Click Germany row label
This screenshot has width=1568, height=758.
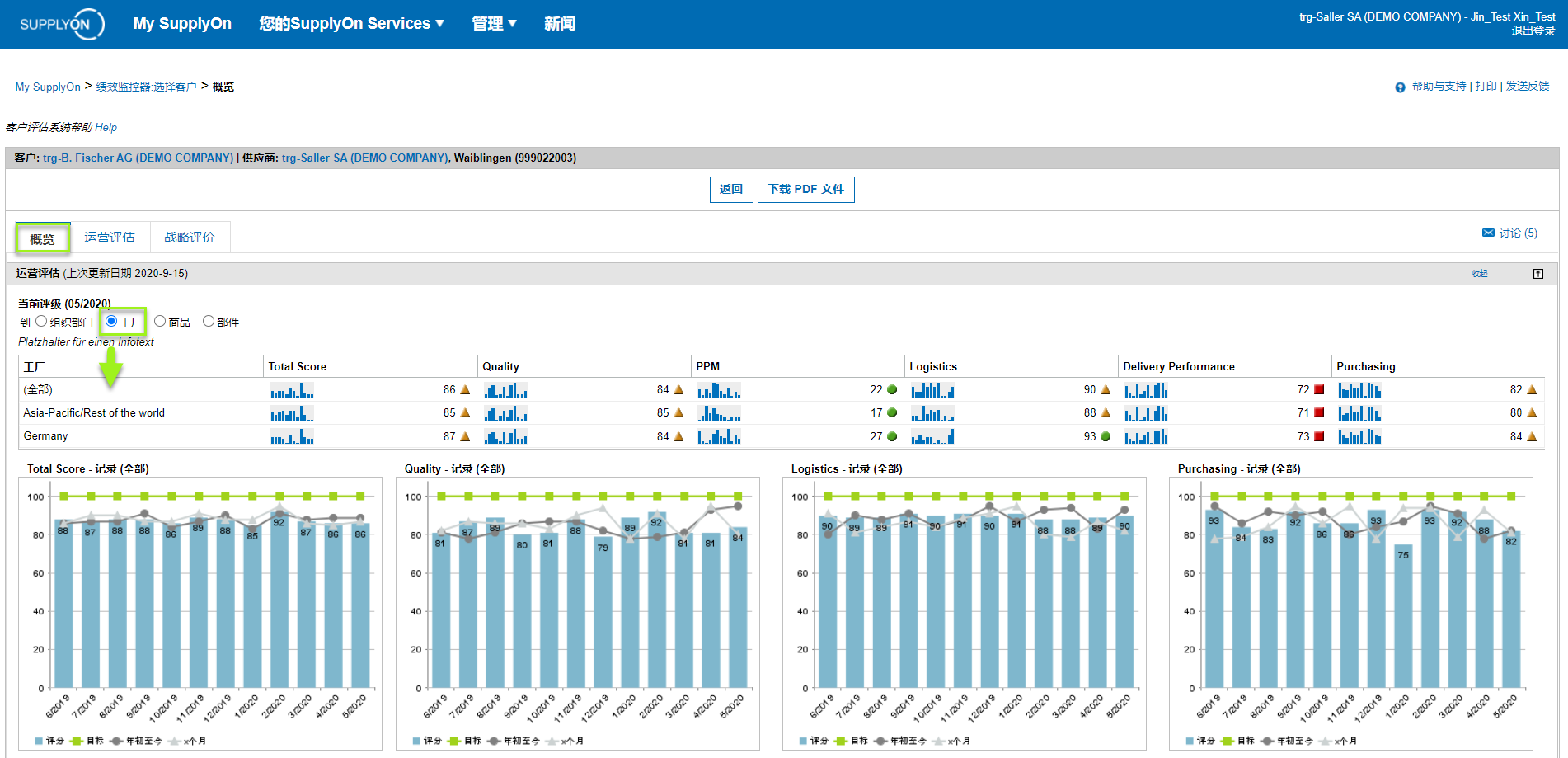click(x=45, y=436)
